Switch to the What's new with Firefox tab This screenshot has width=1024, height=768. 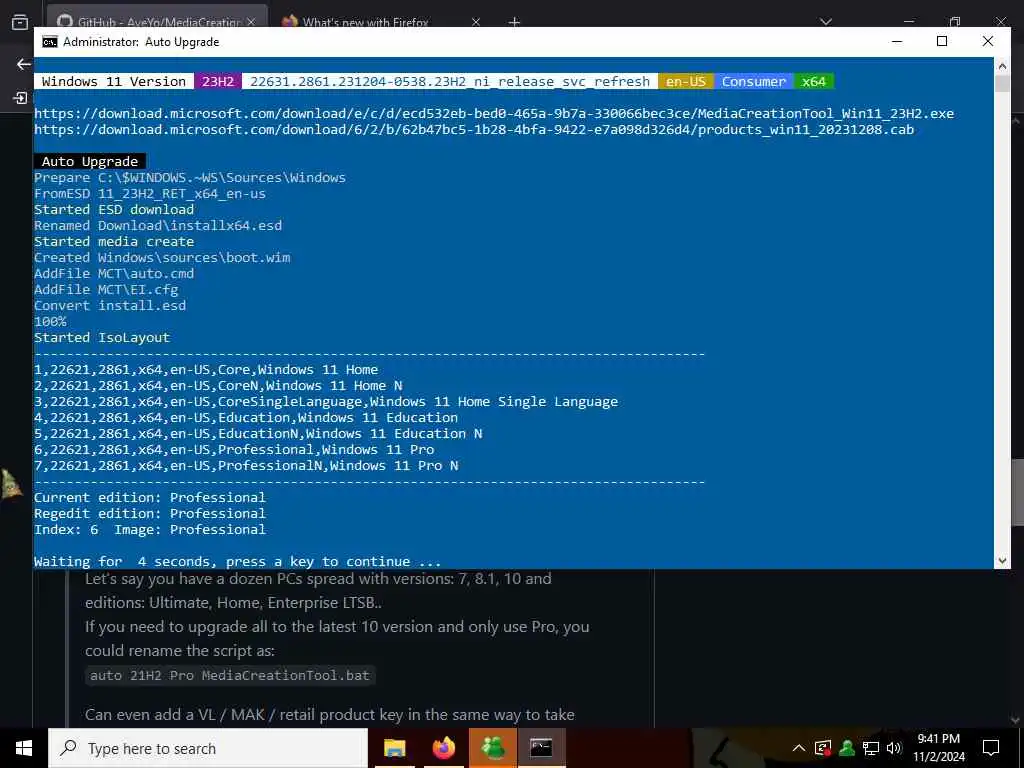[366, 22]
